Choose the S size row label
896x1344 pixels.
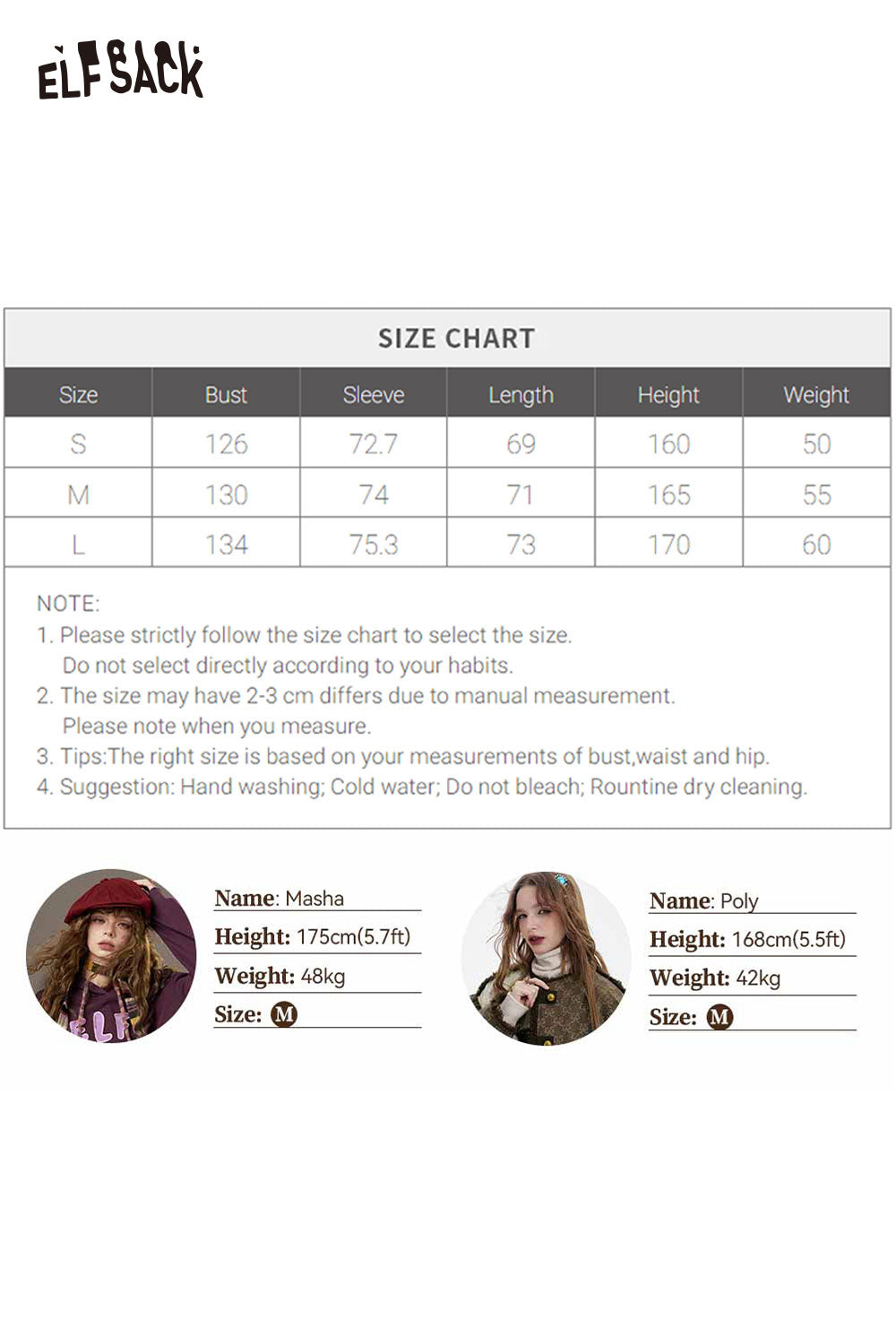[78, 444]
